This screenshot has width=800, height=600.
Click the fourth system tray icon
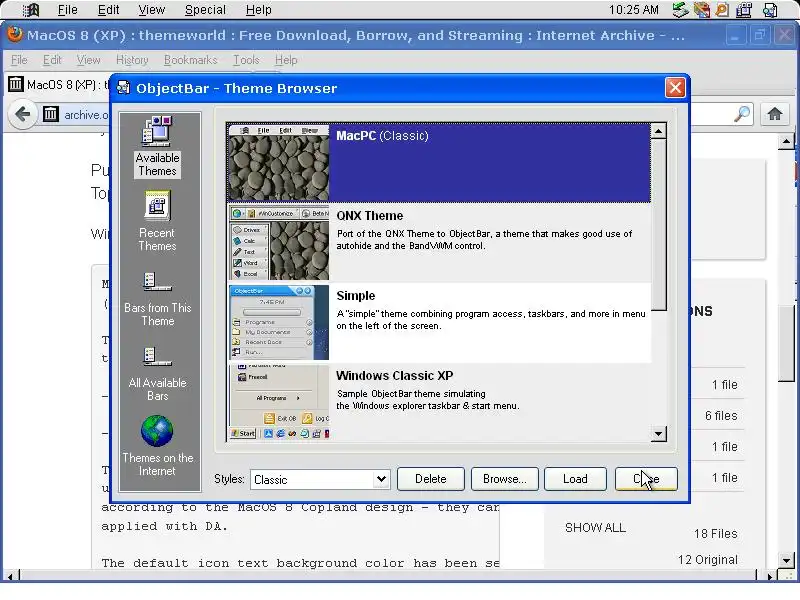(x=744, y=10)
